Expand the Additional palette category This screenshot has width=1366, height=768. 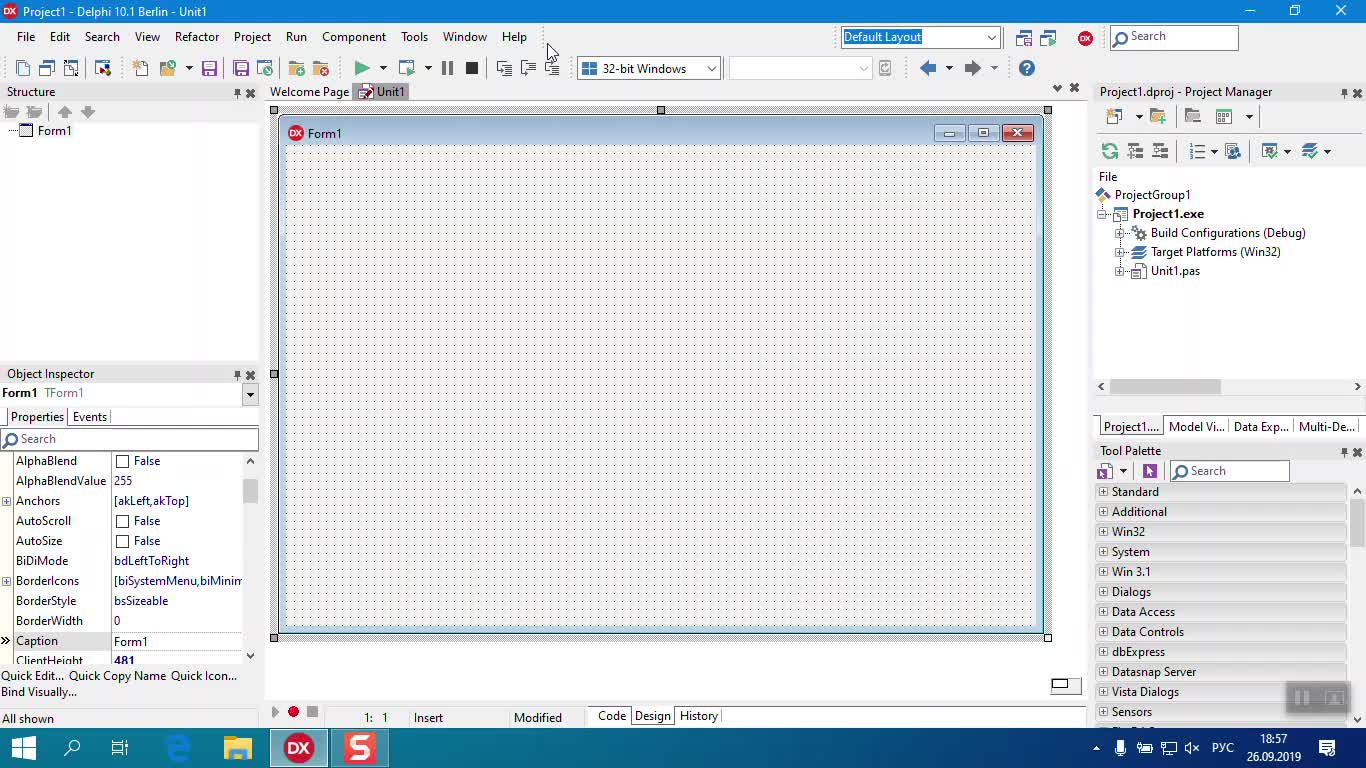click(1104, 512)
